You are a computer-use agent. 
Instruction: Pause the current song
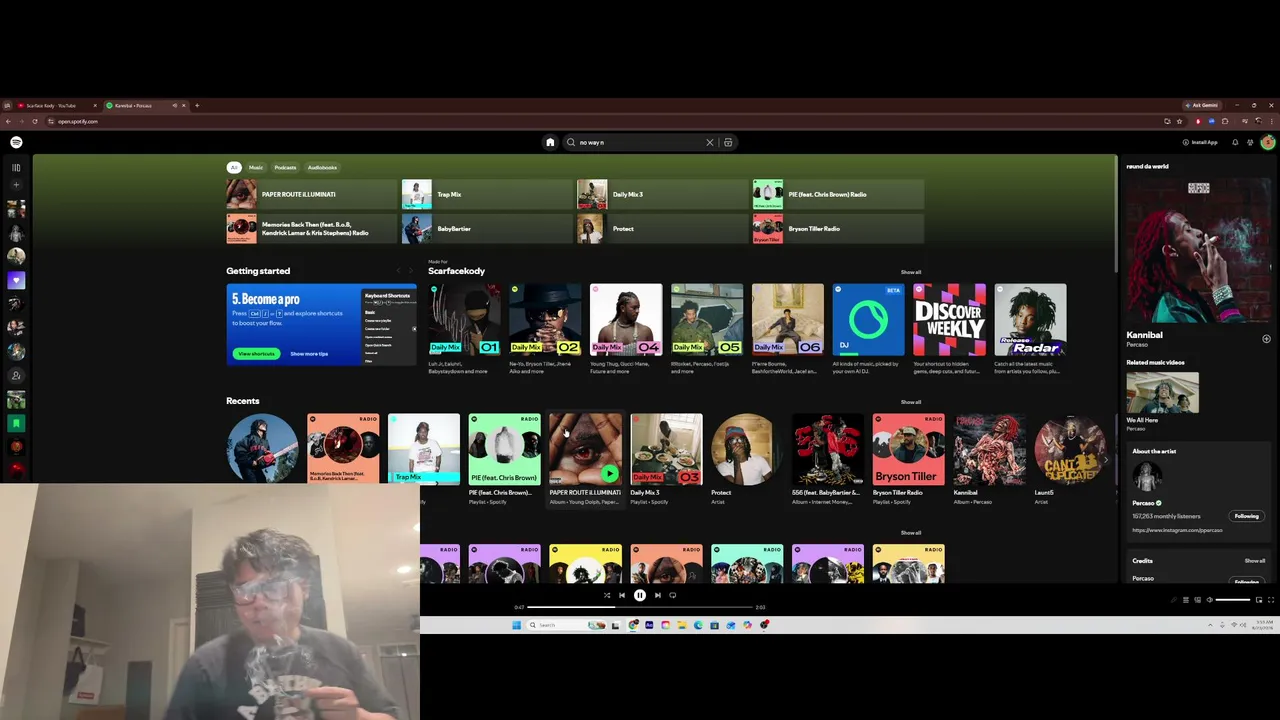click(x=640, y=595)
